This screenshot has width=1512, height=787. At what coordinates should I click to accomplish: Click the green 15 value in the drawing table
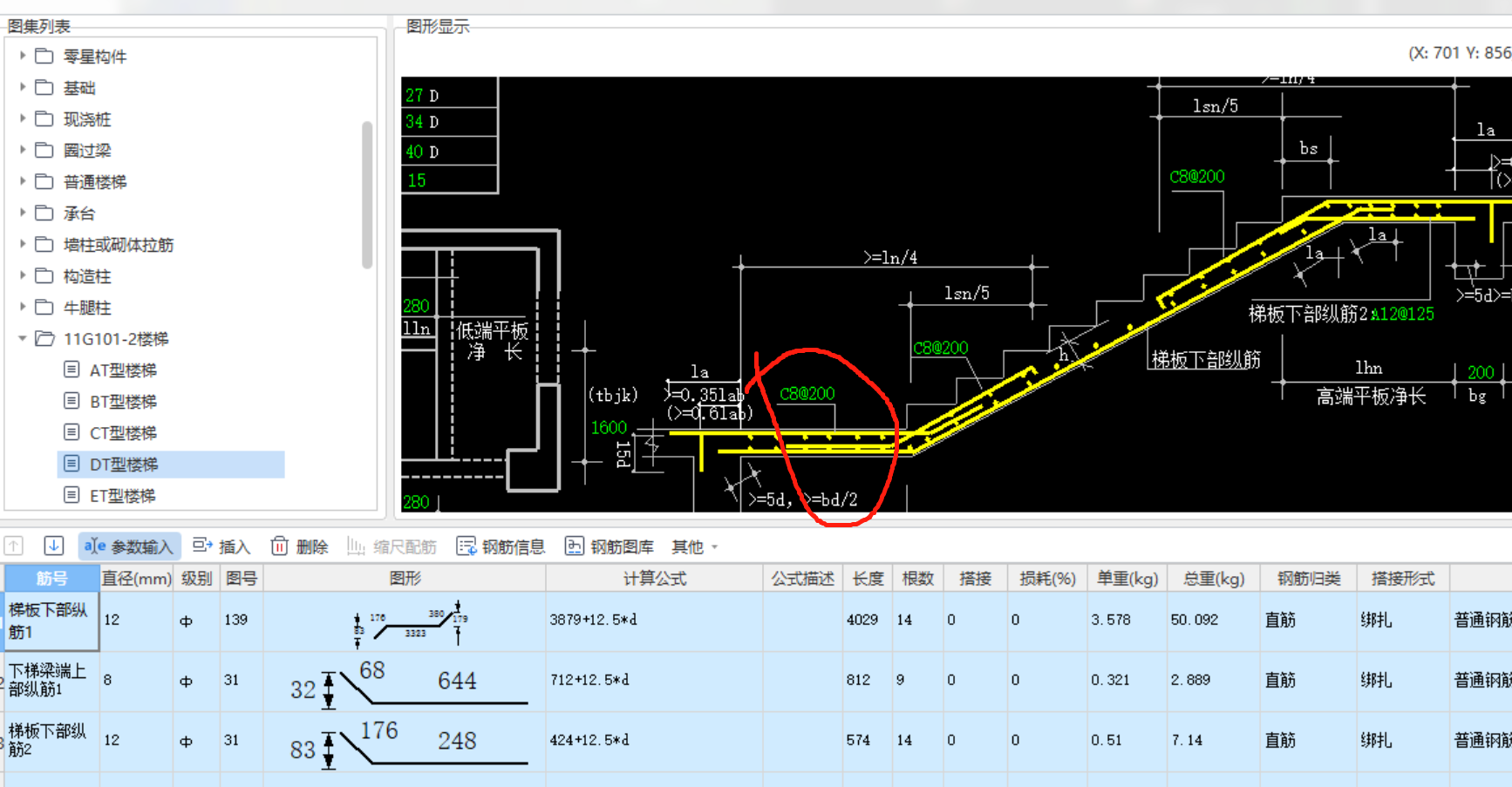coord(417,180)
